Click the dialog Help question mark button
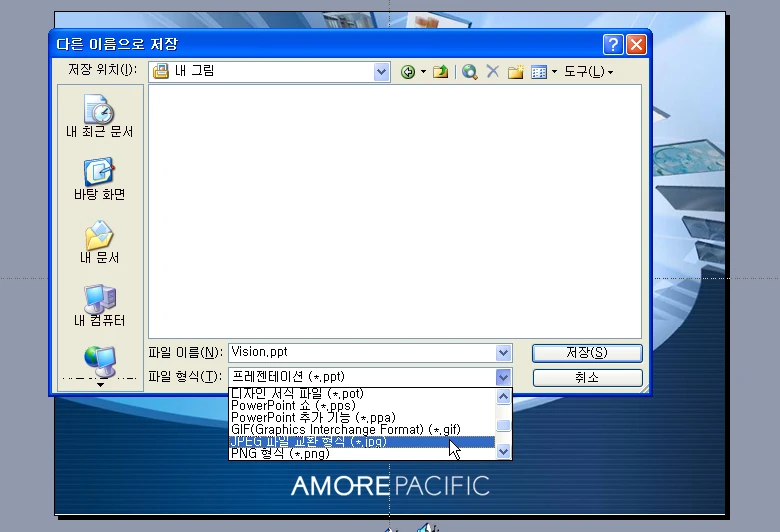This screenshot has height=532, width=780. [x=613, y=44]
